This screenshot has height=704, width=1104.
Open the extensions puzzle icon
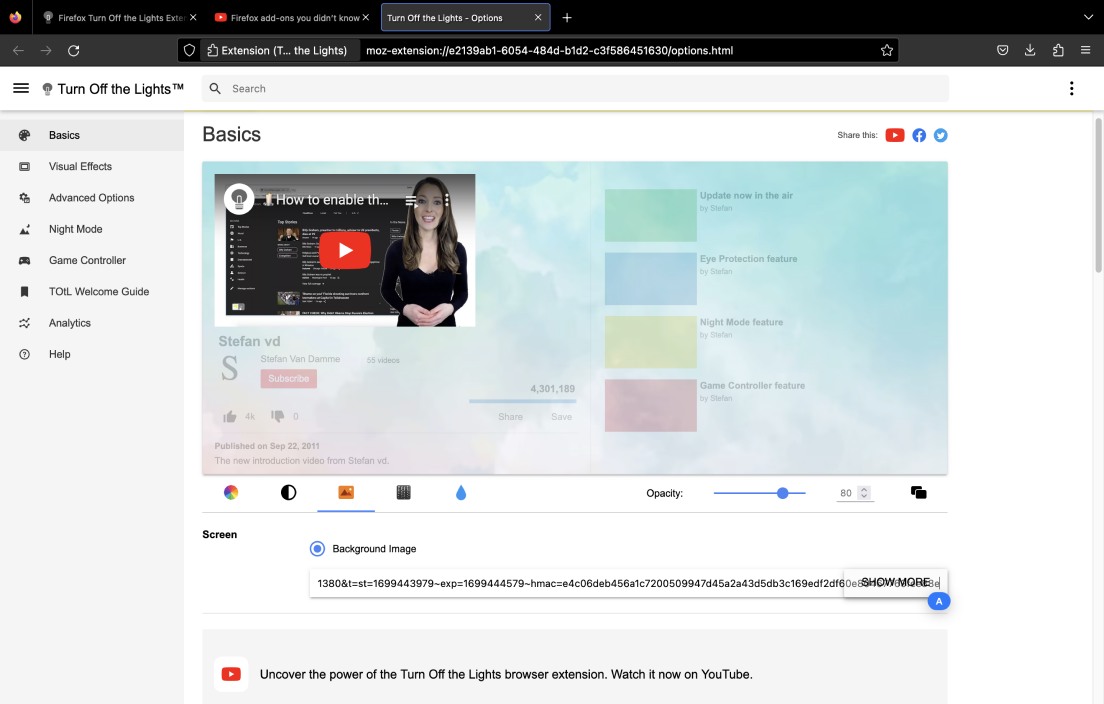click(1058, 51)
